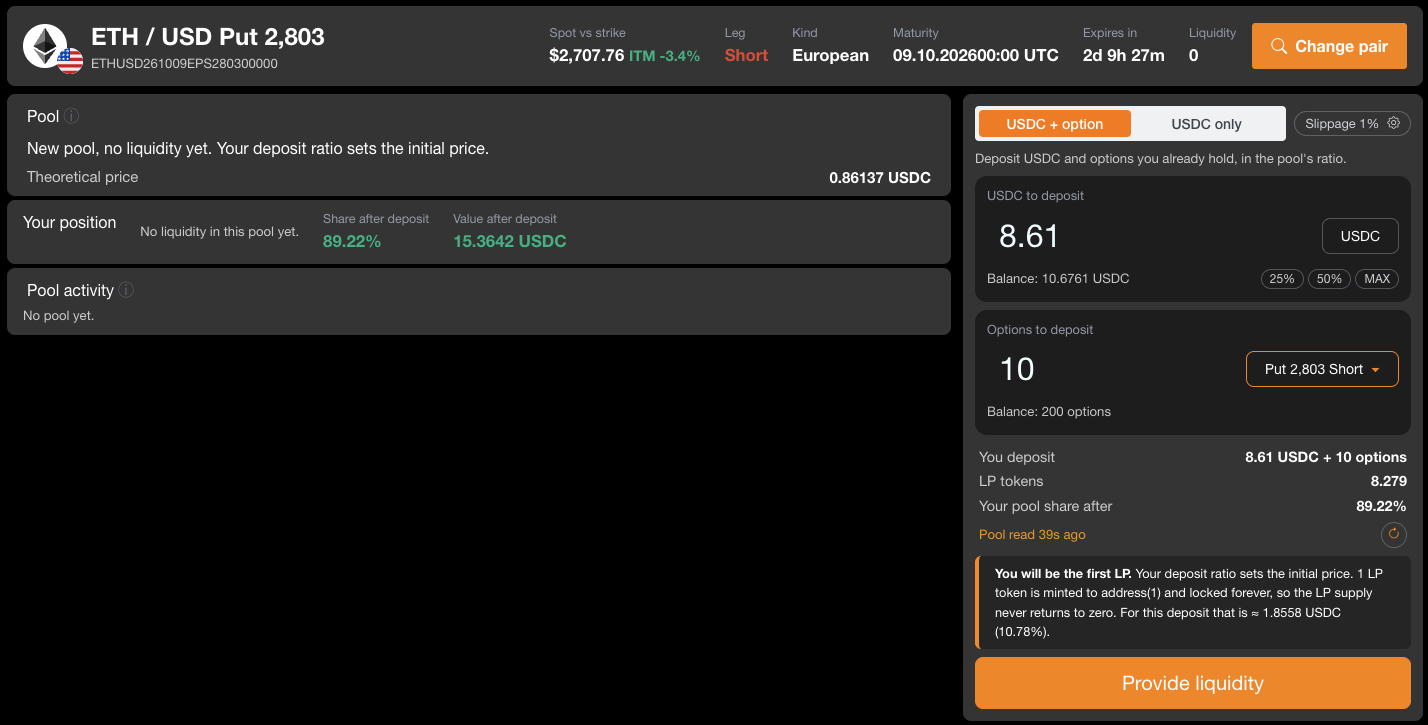Click the ITM -3.4% indicator
Viewport: 1428px width, 725px height.
click(x=664, y=55)
